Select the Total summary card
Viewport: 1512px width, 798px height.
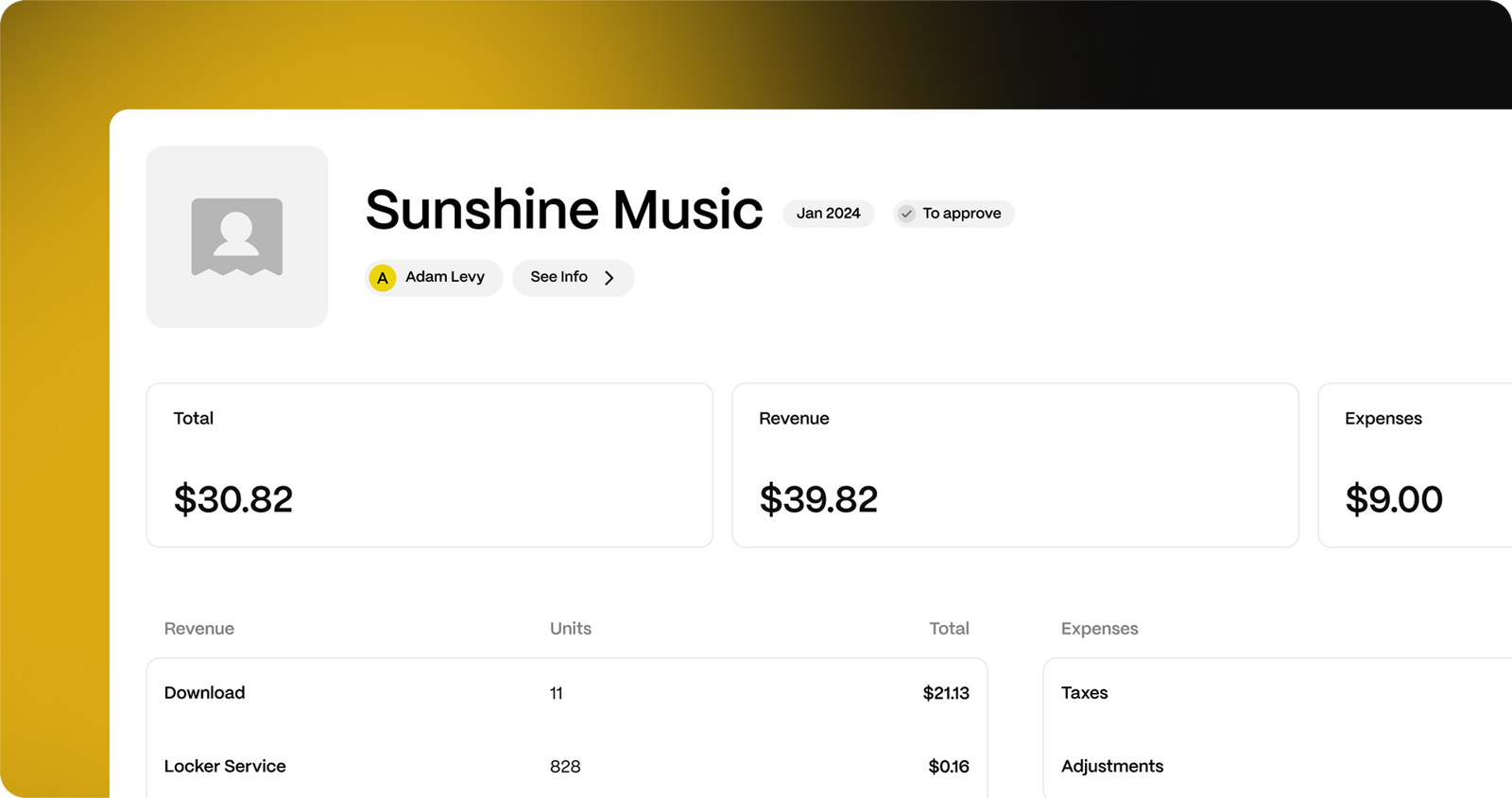click(429, 464)
